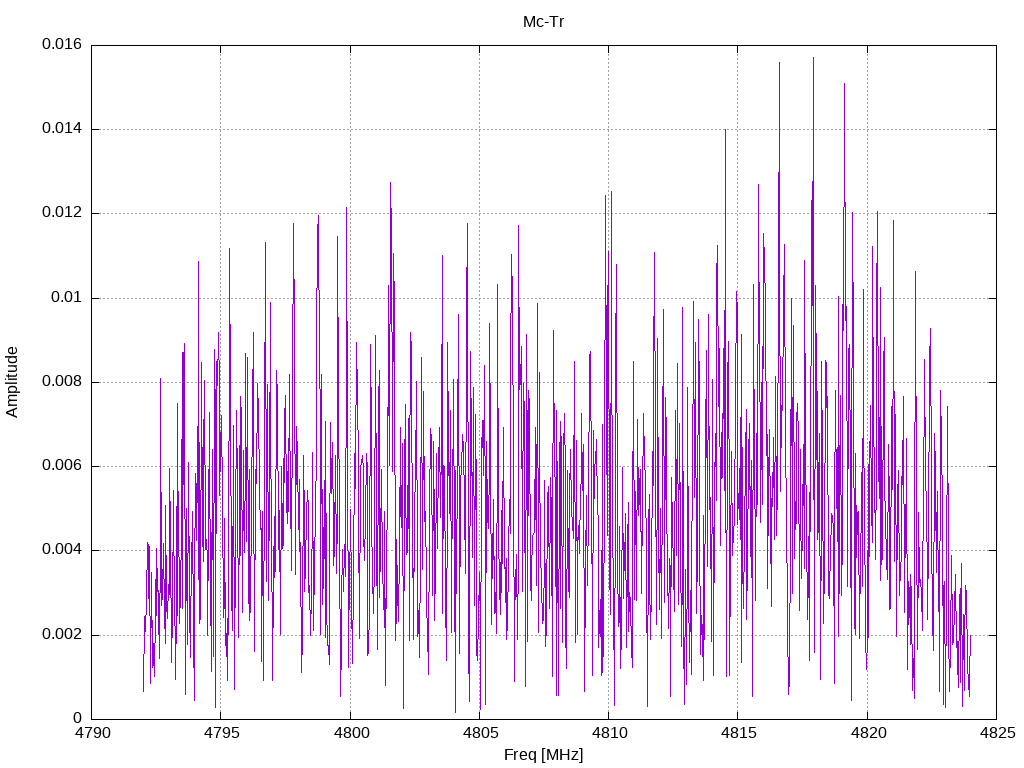Click the 4805 x-axis tick label
The width and height of the screenshot is (1024, 768).
coord(479,733)
